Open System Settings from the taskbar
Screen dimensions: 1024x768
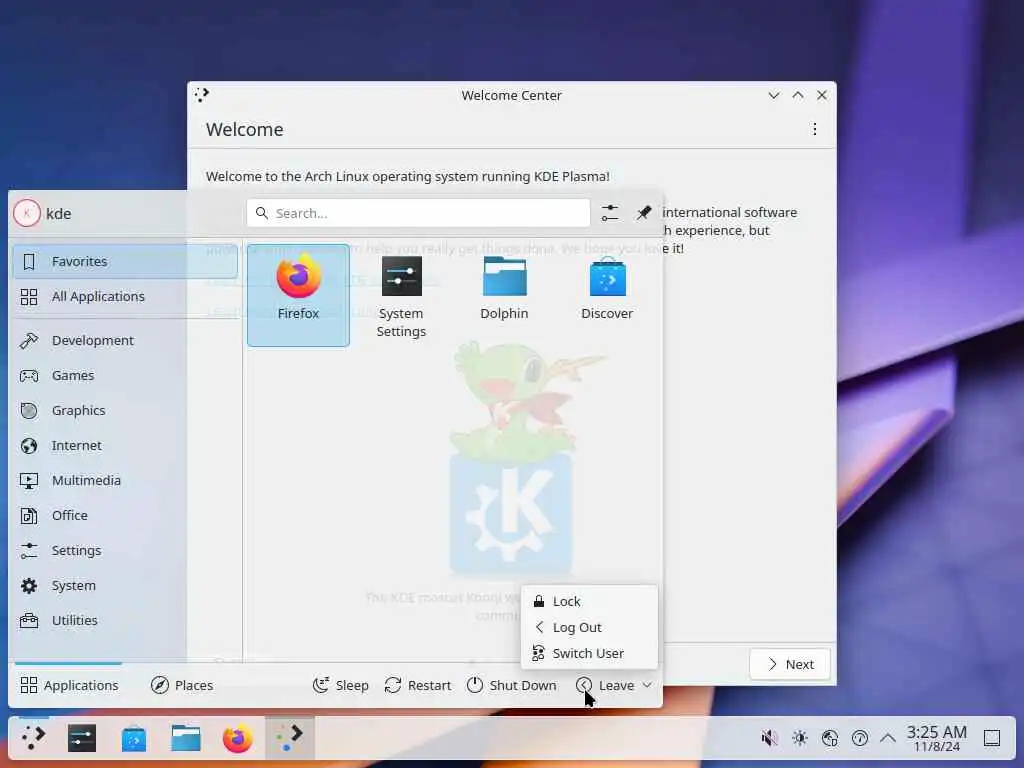click(82, 738)
